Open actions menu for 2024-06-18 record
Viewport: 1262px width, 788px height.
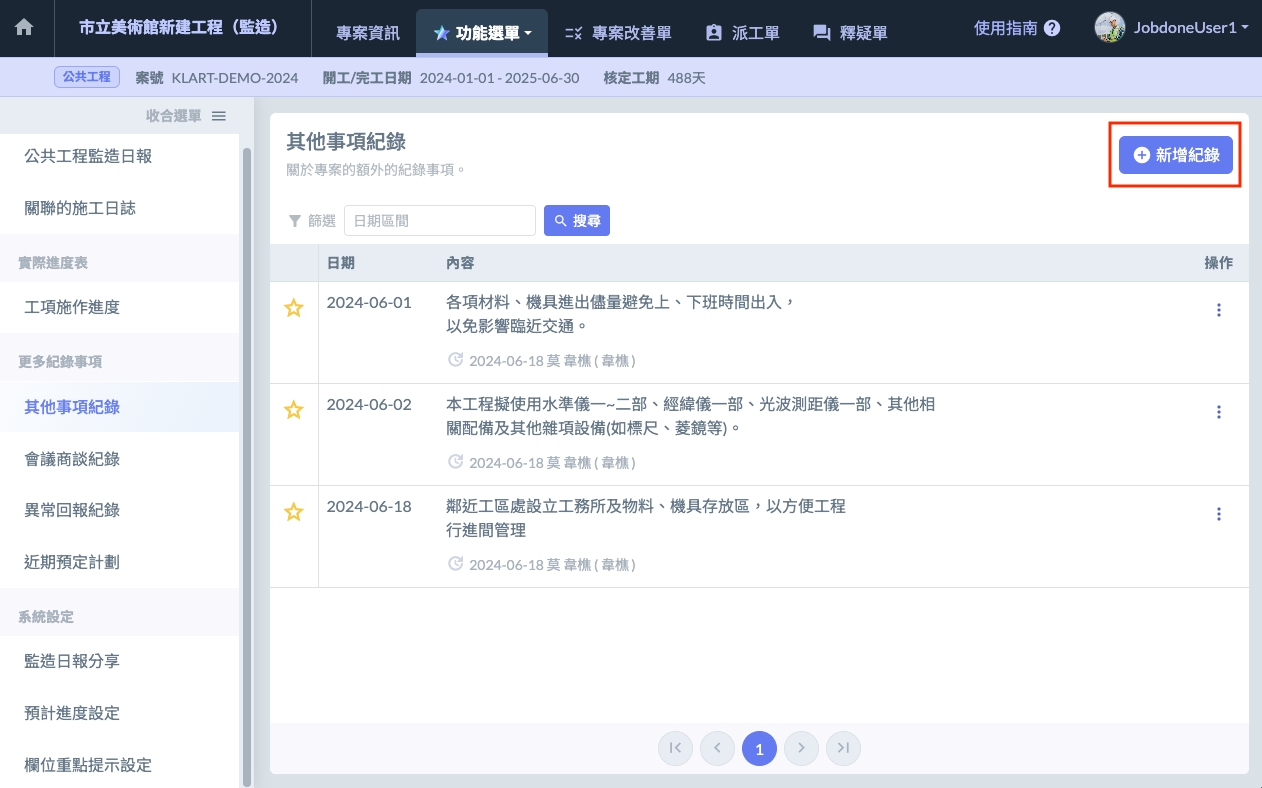click(1218, 514)
